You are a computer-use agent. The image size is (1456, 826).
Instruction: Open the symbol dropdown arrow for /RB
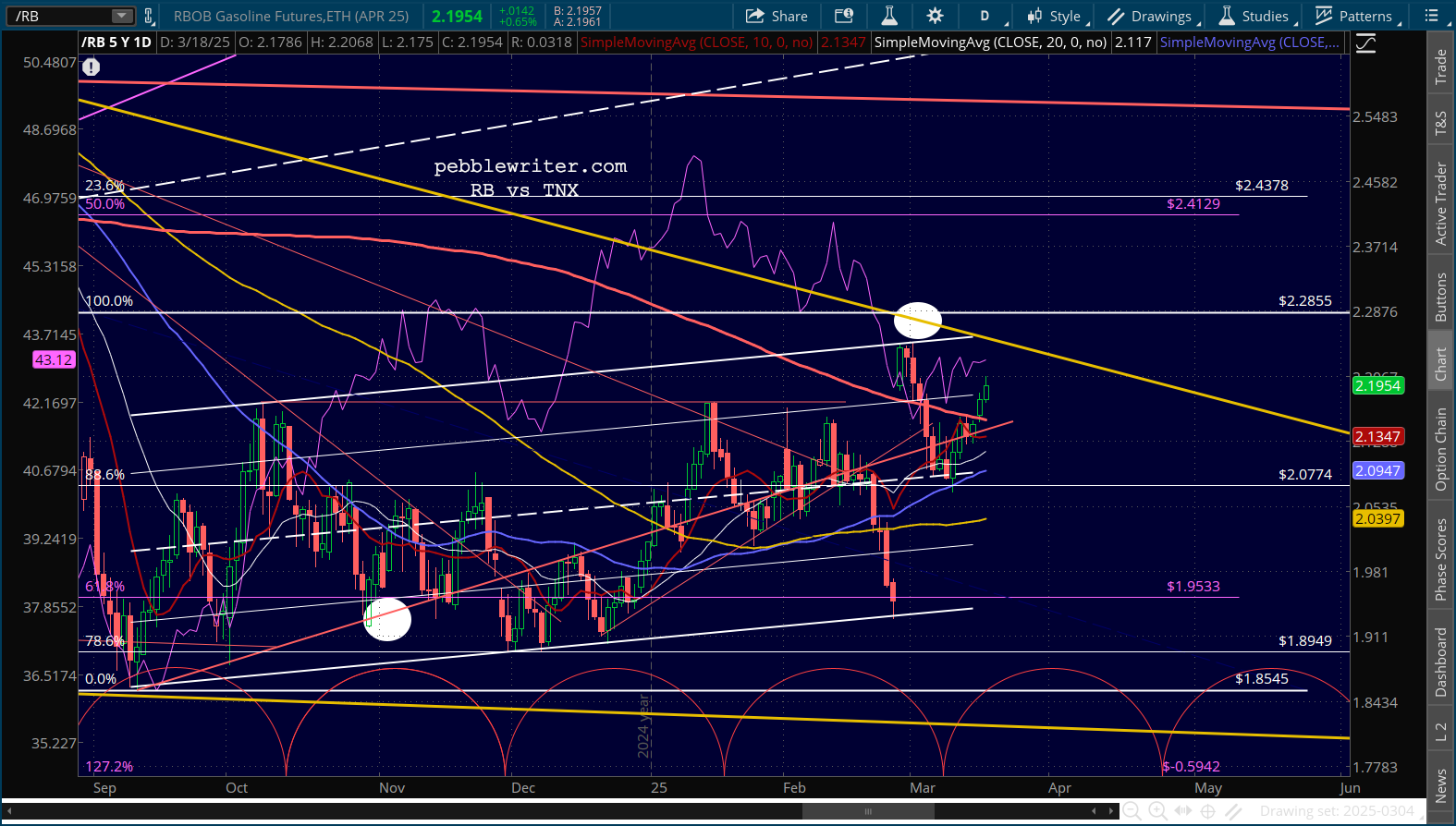[x=122, y=16]
